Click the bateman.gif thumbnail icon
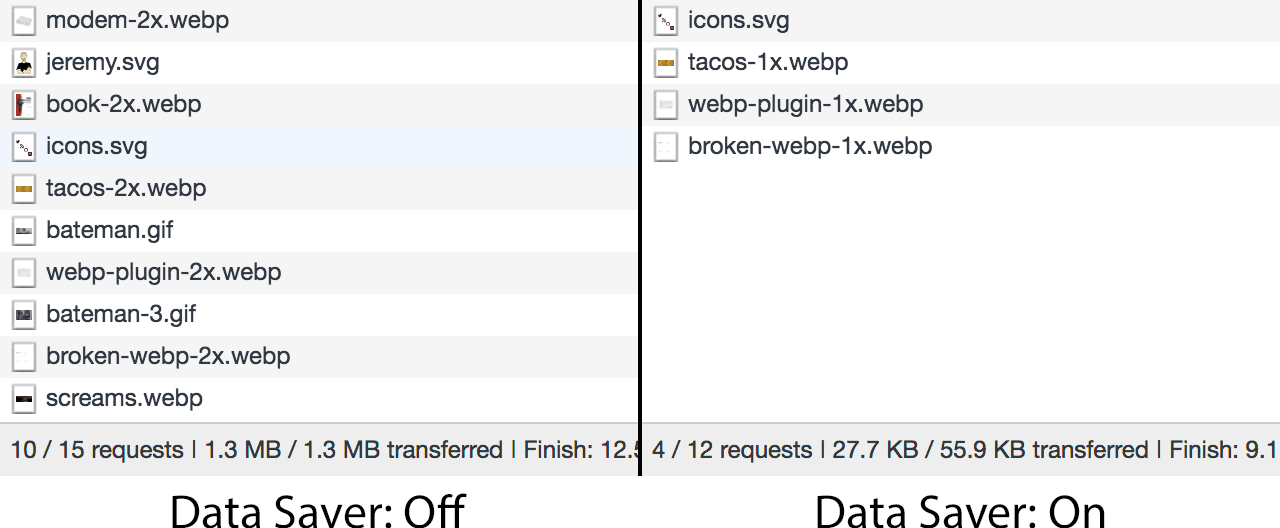Image resolution: width=1280 pixels, height=528 pixels. pyautogui.click(x=24, y=231)
